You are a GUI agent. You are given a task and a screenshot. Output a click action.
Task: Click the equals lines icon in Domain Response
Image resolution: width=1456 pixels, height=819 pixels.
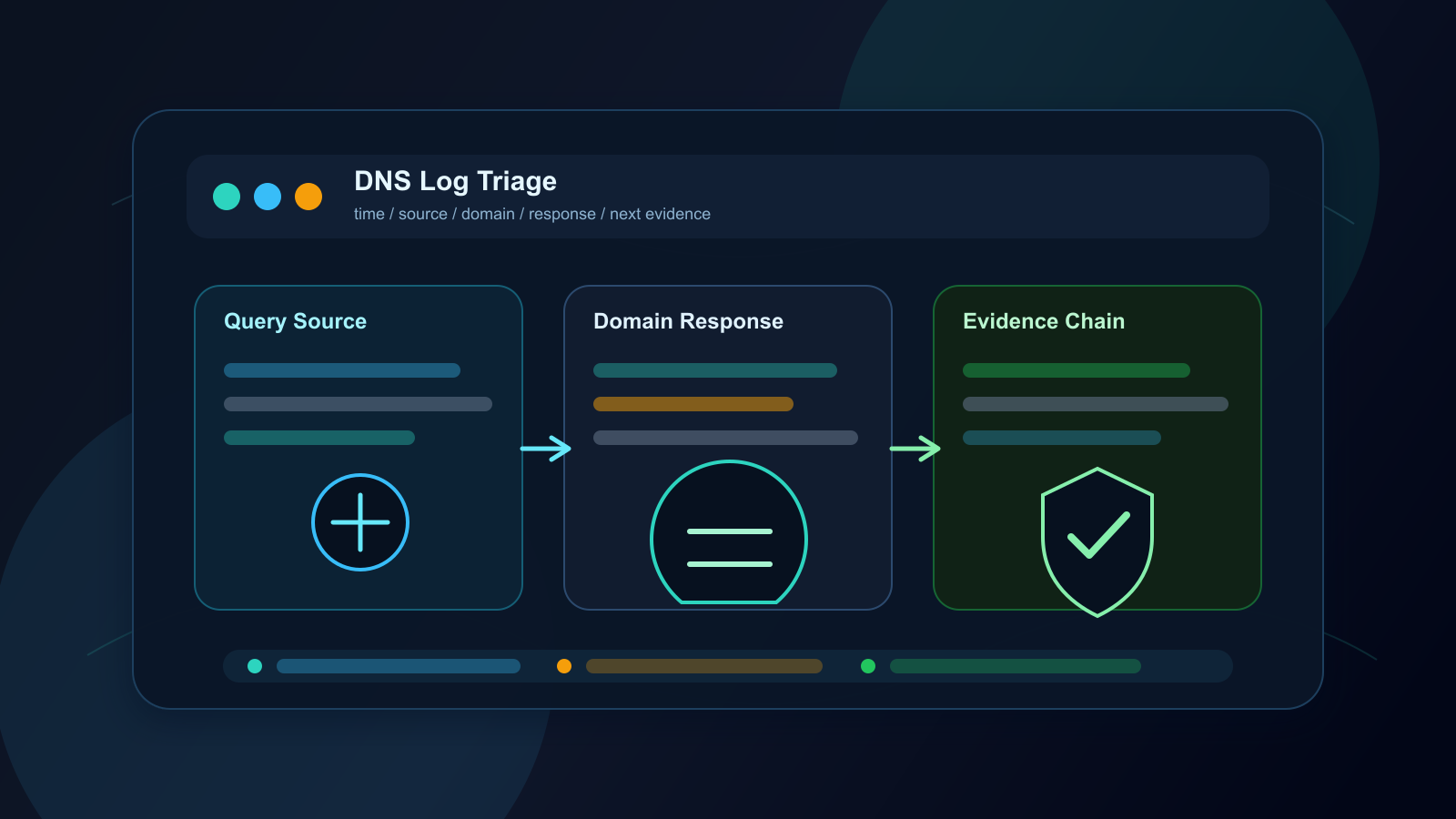point(729,532)
